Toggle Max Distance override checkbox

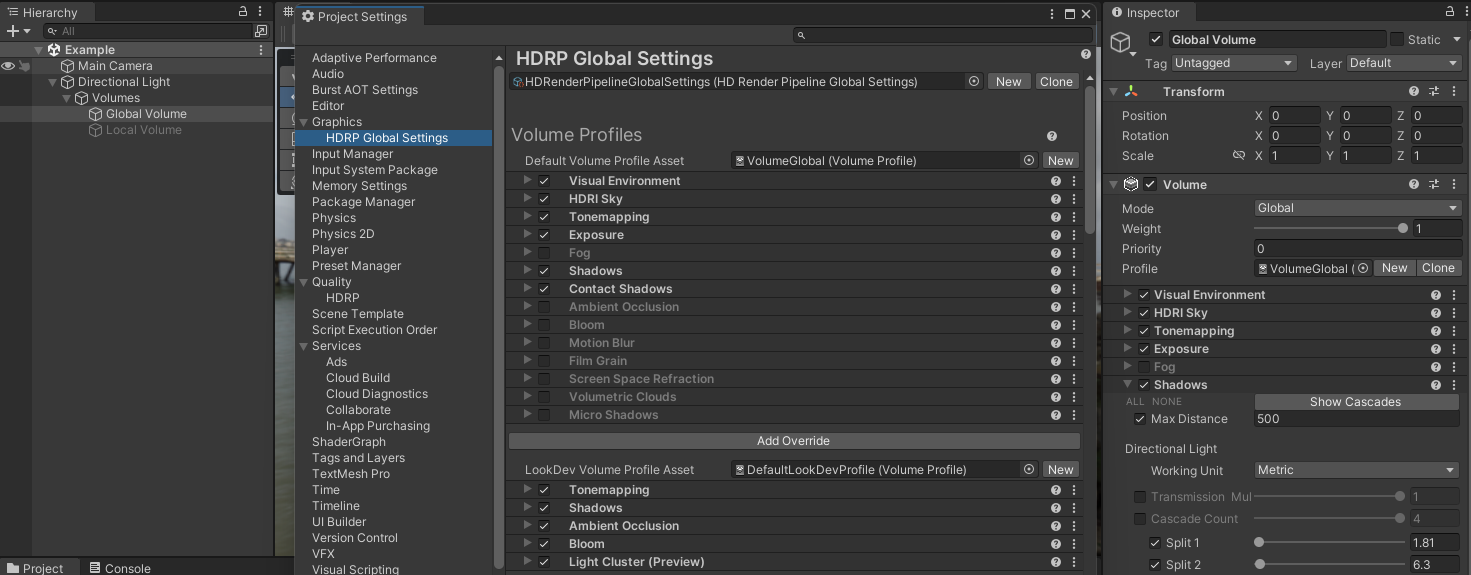click(x=1140, y=419)
